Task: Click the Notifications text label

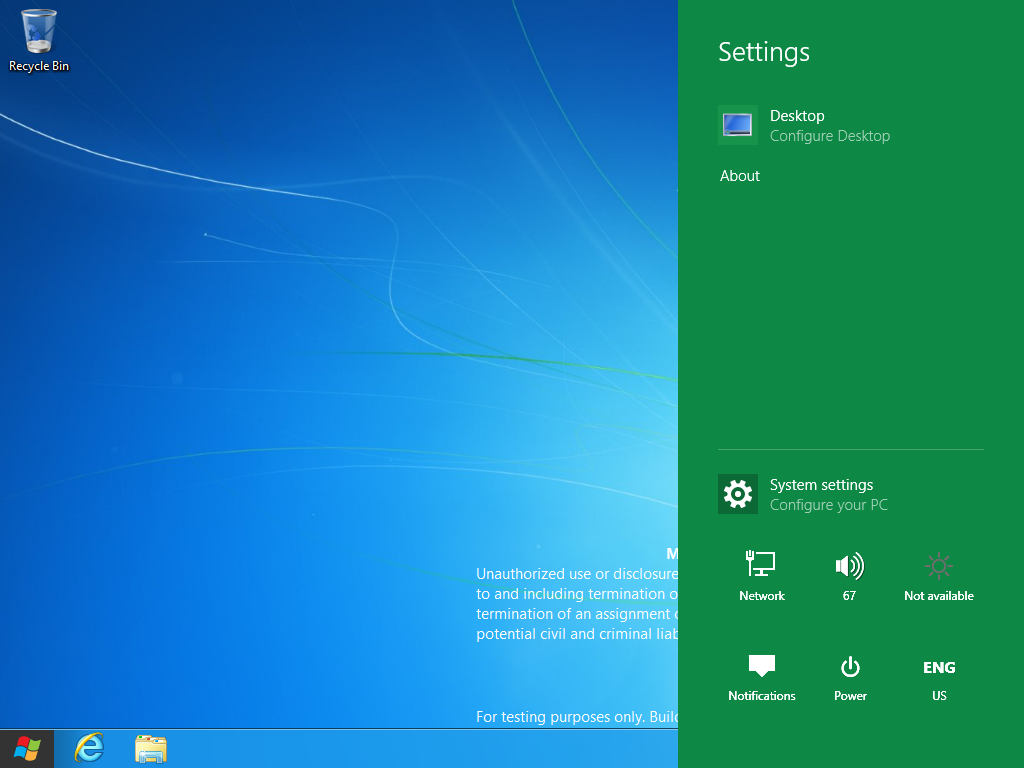Action: (x=761, y=696)
